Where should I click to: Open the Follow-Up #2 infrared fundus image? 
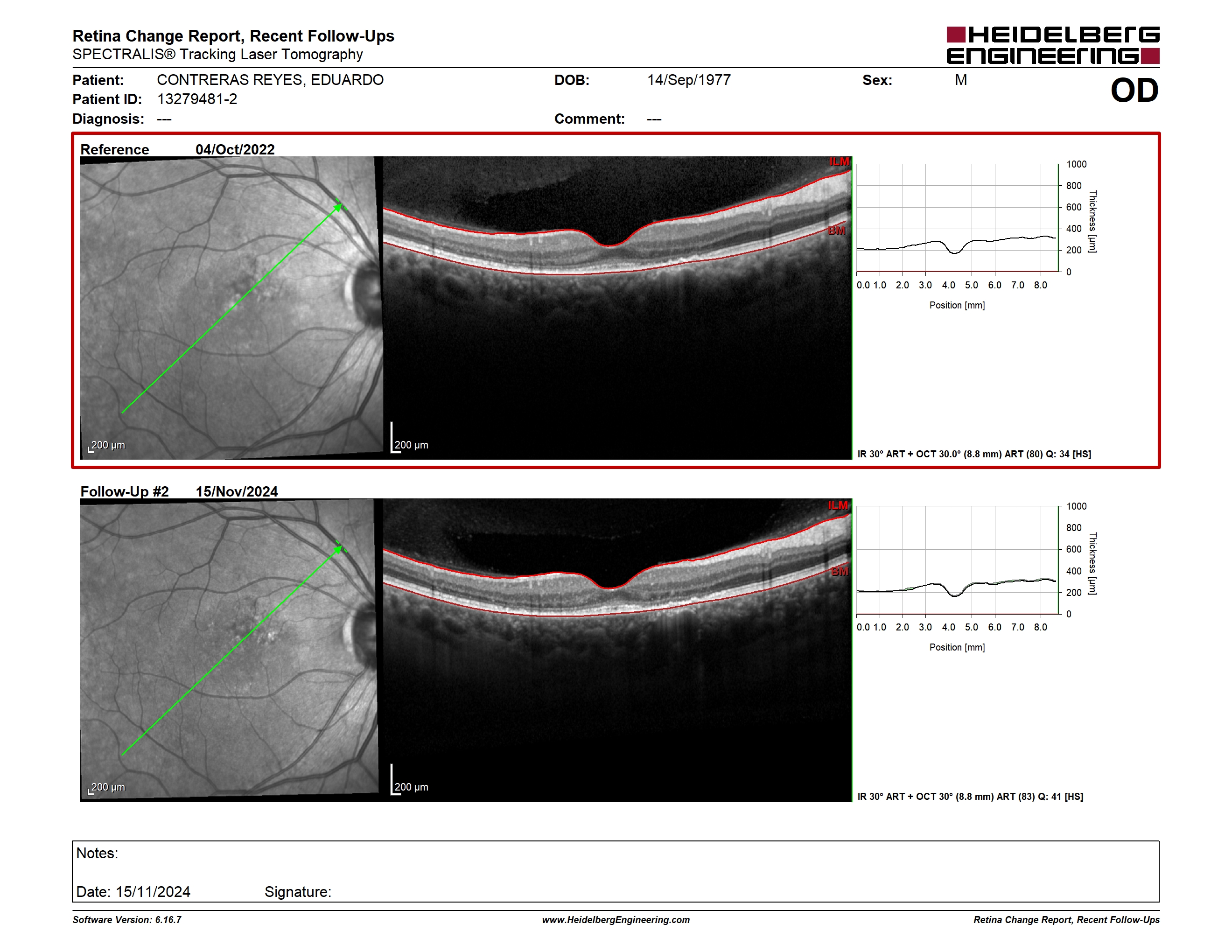click(x=231, y=650)
